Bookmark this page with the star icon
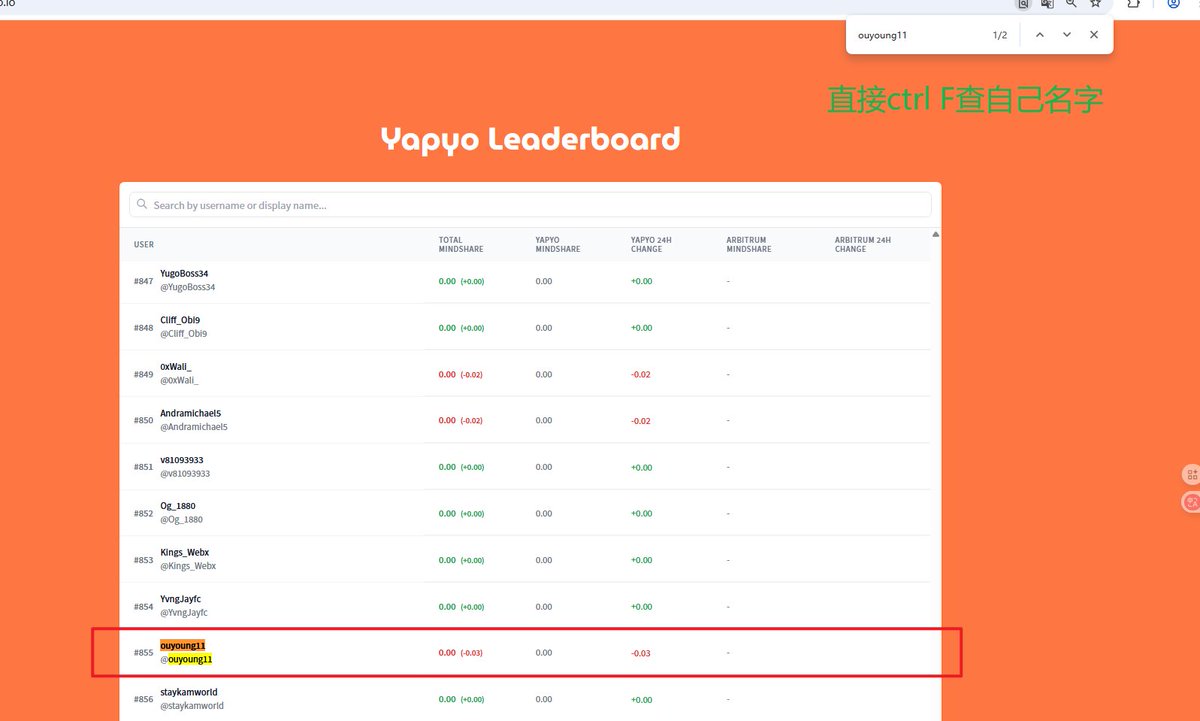Image resolution: width=1200 pixels, height=721 pixels. click(1096, 4)
